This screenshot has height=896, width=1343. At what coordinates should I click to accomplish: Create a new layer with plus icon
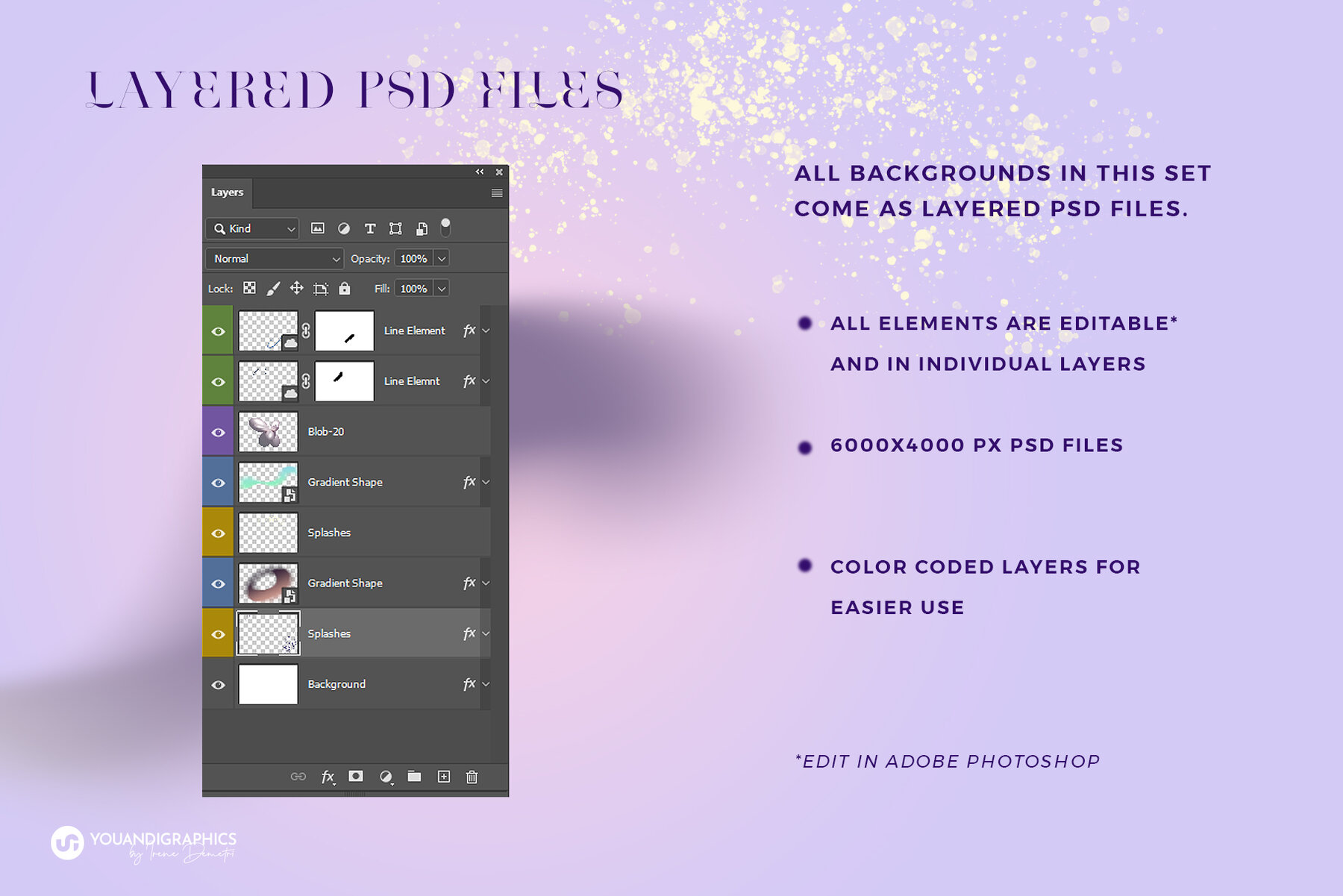pyautogui.click(x=444, y=777)
